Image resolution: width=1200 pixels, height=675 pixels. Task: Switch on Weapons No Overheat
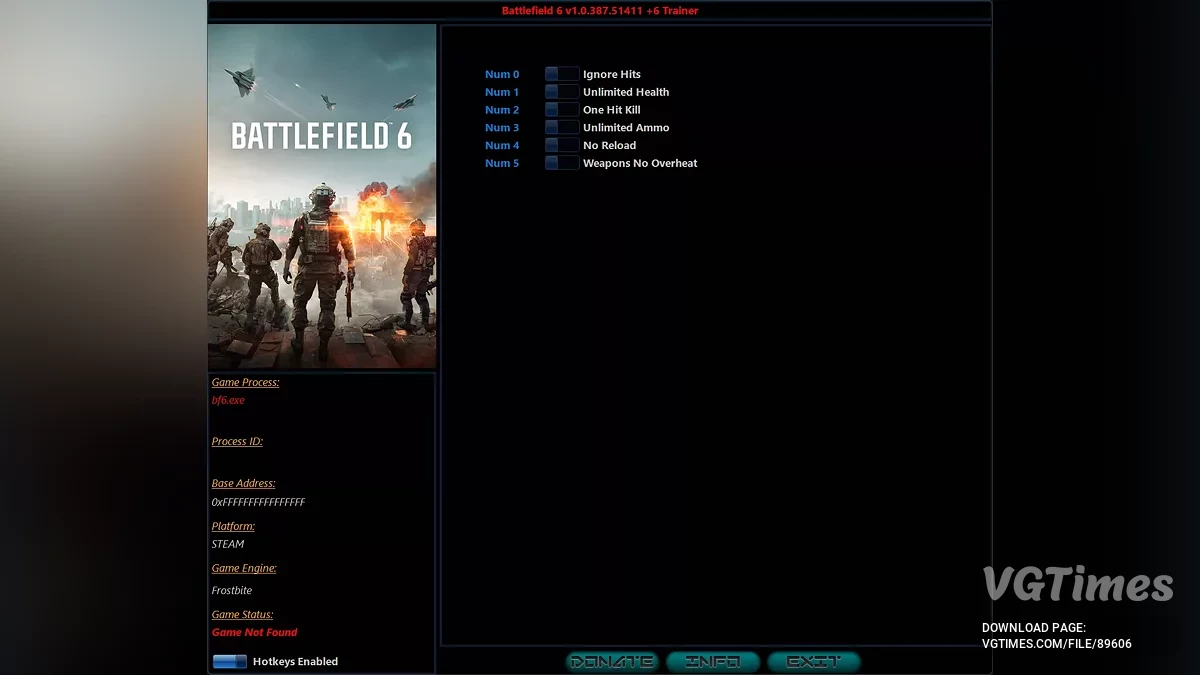[561, 163]
